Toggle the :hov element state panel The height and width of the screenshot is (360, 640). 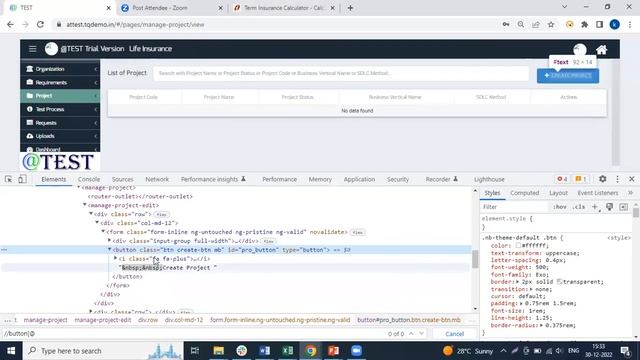(559, 207)
